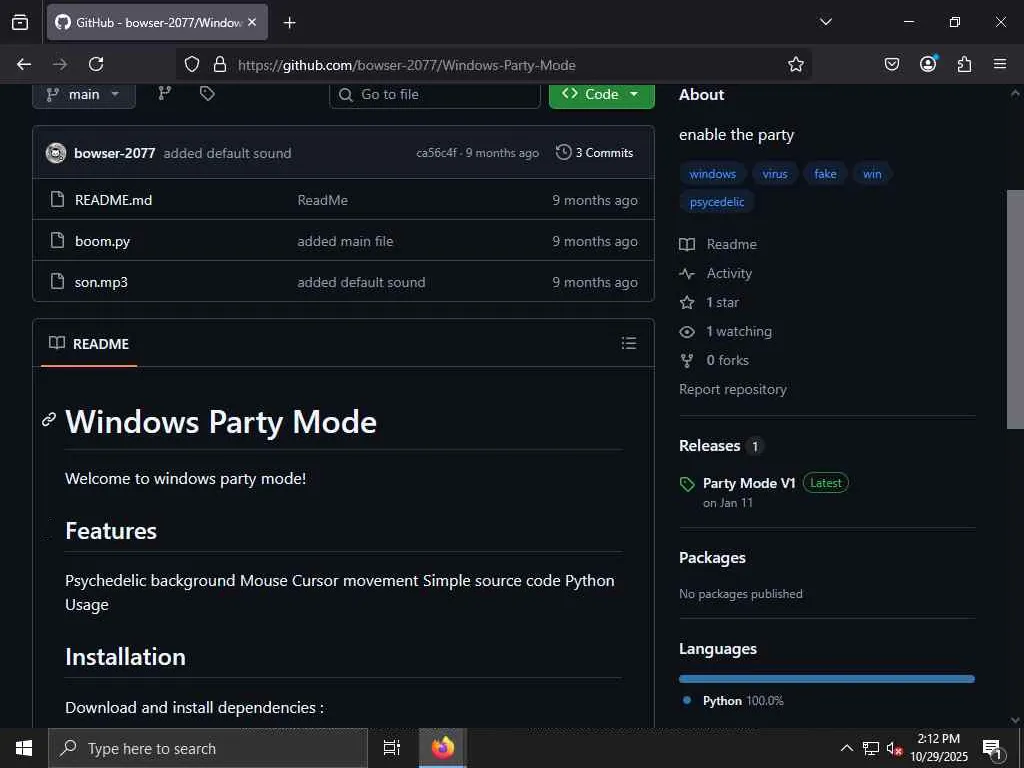Reload the current page
The width and height of the screenshot is (1024, 768).
pos(96,64)
